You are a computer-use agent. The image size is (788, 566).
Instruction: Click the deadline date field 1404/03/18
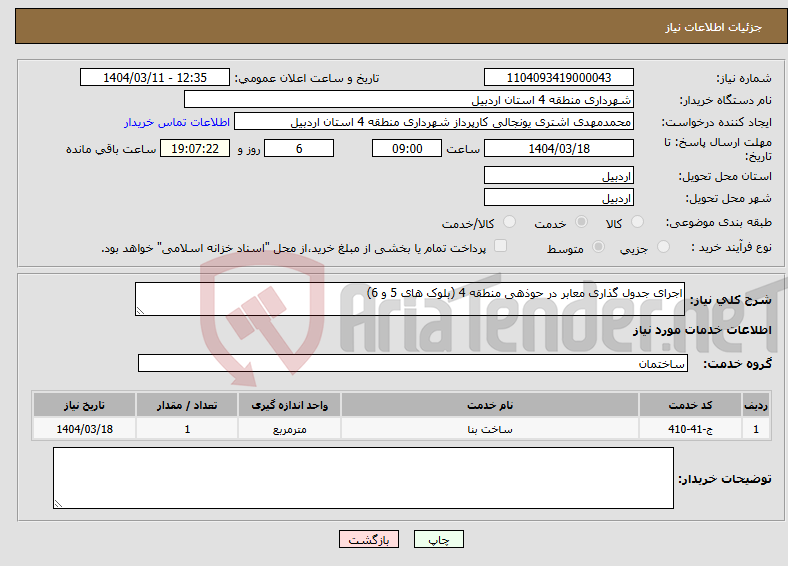coord(559,148)
